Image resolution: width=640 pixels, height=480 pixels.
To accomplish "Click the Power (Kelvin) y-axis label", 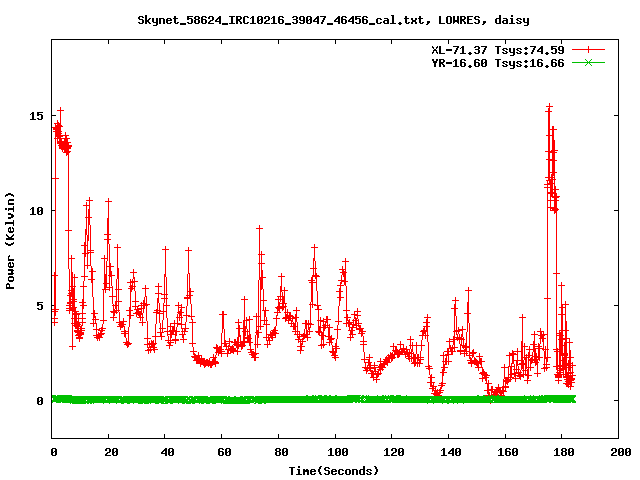I will point(10,241).
